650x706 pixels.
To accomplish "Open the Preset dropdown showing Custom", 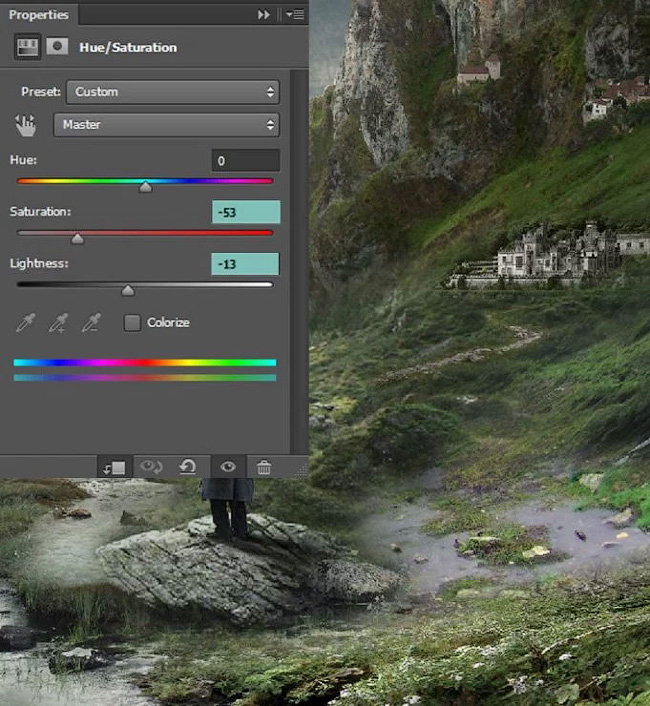I will 173,92.
